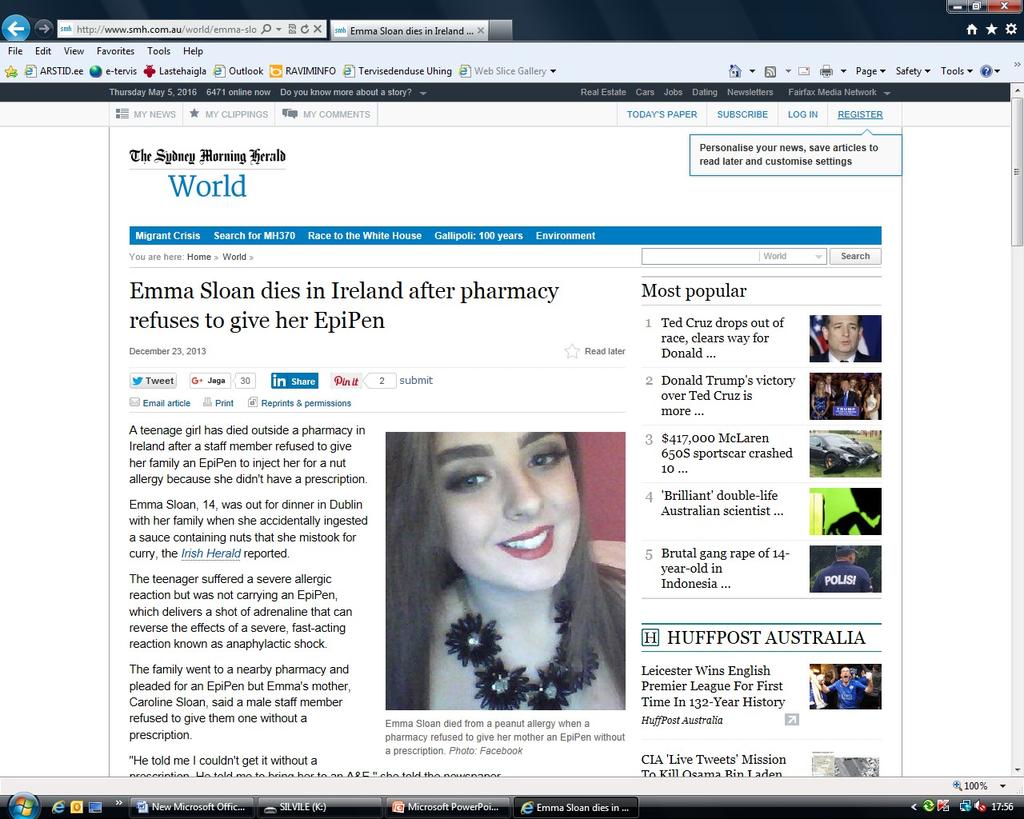Click the address bar URL field

(x=167, y=29)
